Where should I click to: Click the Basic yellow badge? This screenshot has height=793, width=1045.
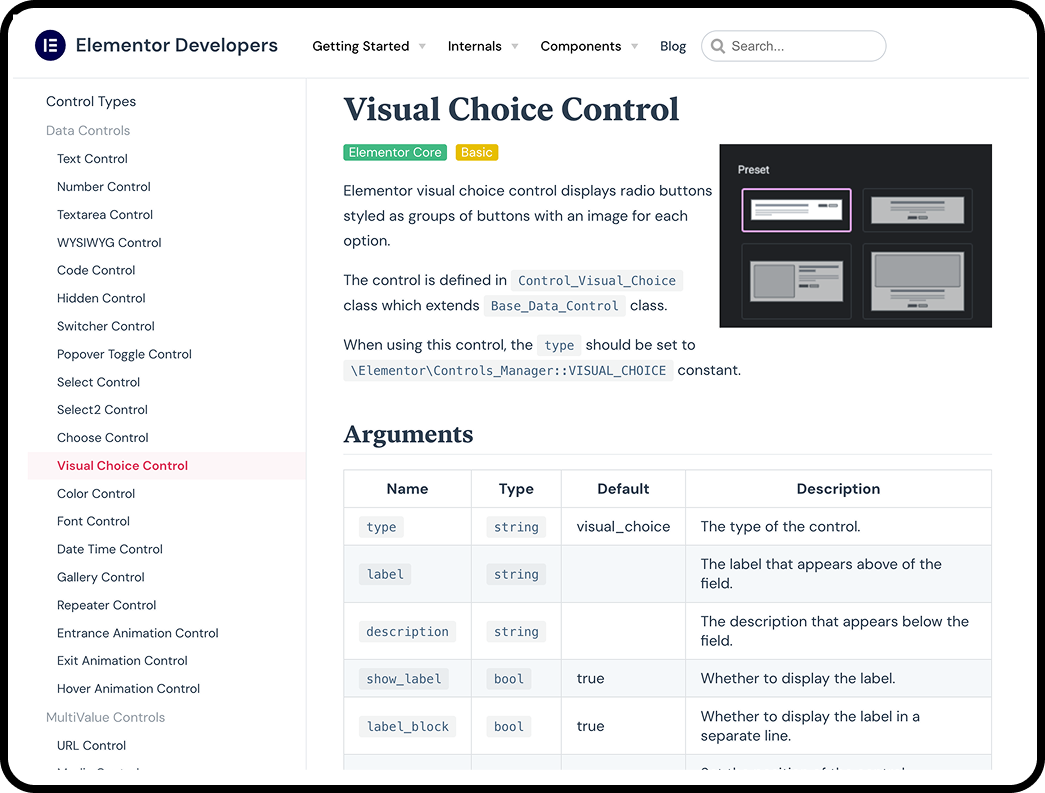point(477,152)
